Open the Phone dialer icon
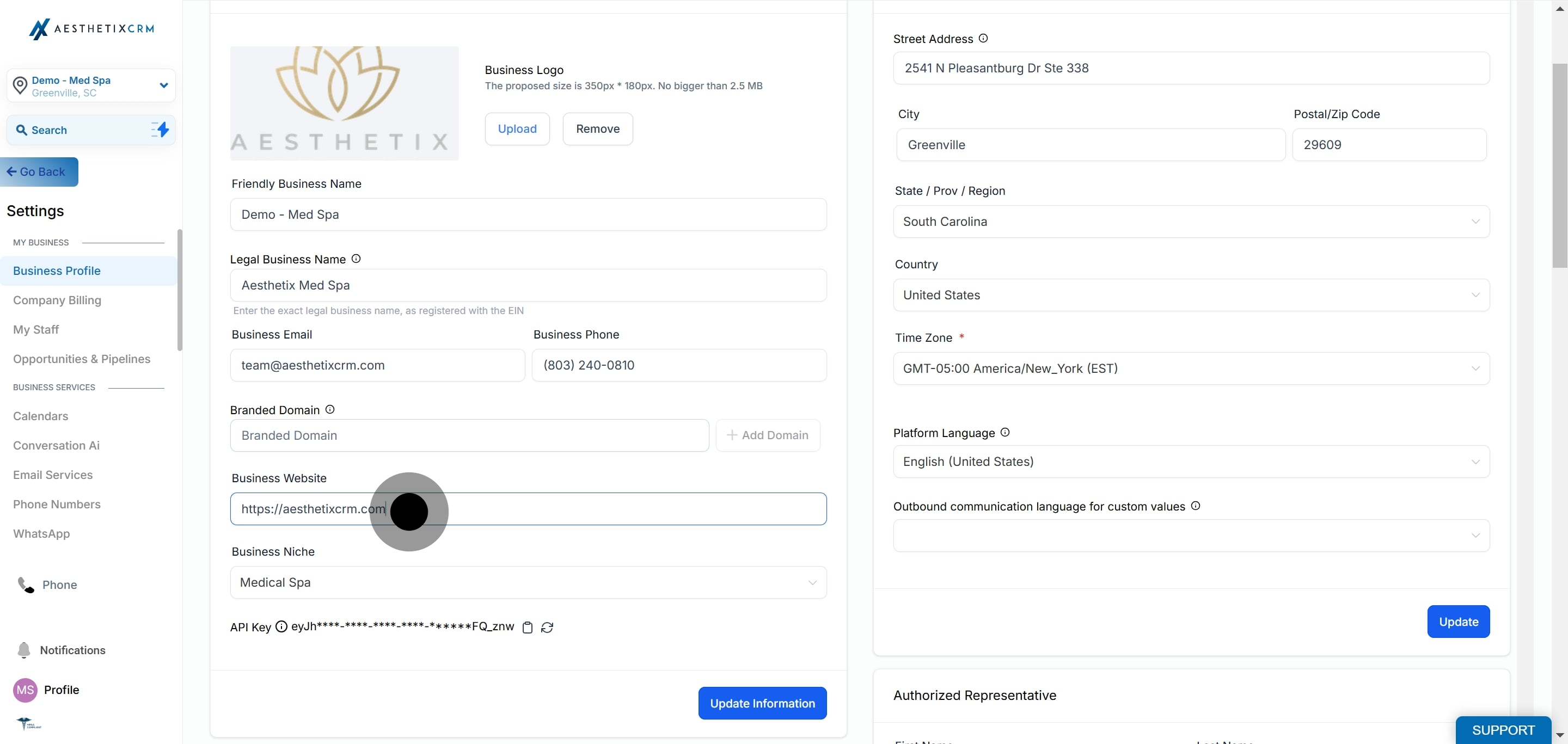1568x744 pixels. tap(26, 585)
